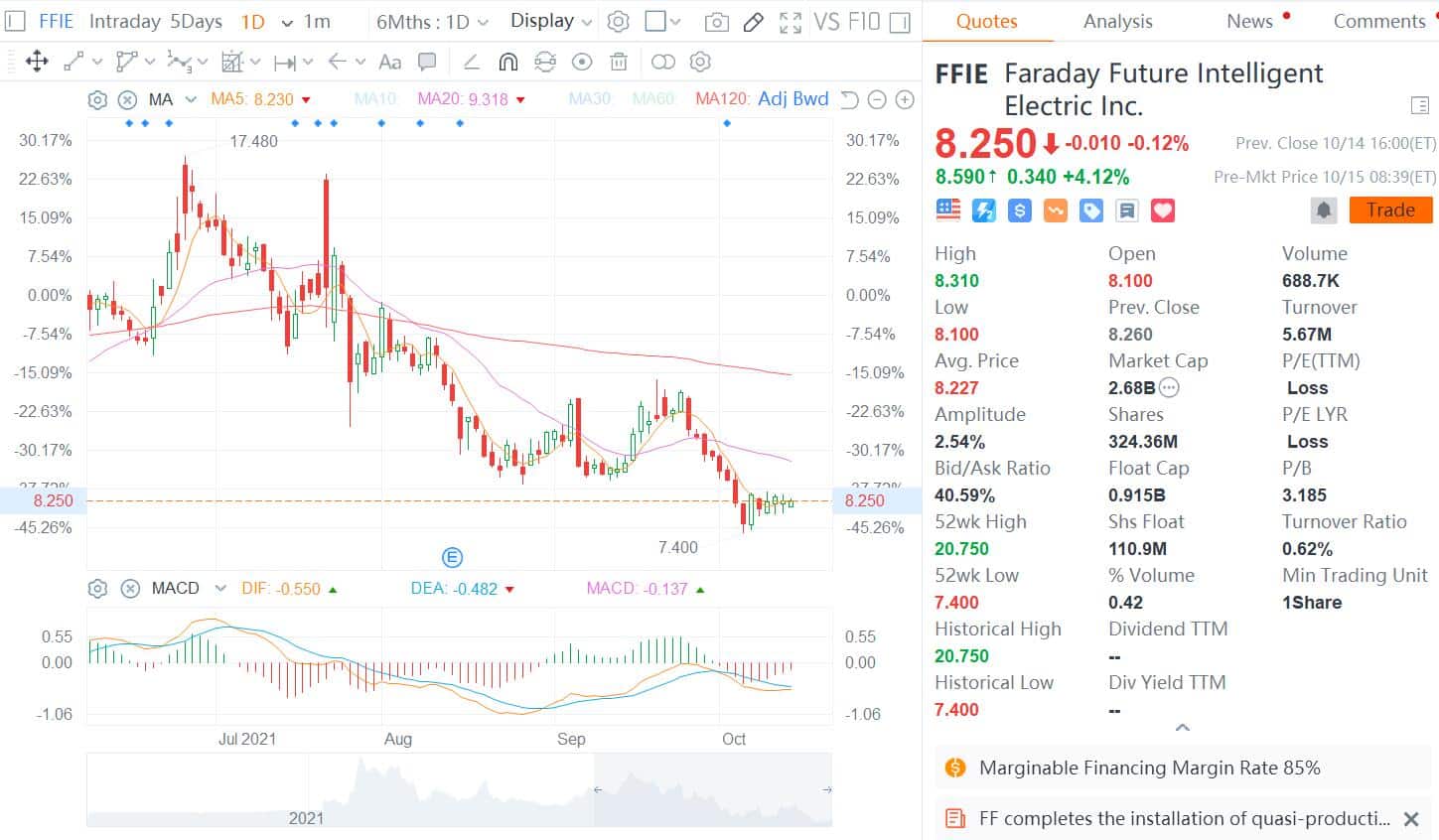This screenshot has height=840, width=1439.
Task: Select the text annotation Aa tool
Action: pos(390,63)
